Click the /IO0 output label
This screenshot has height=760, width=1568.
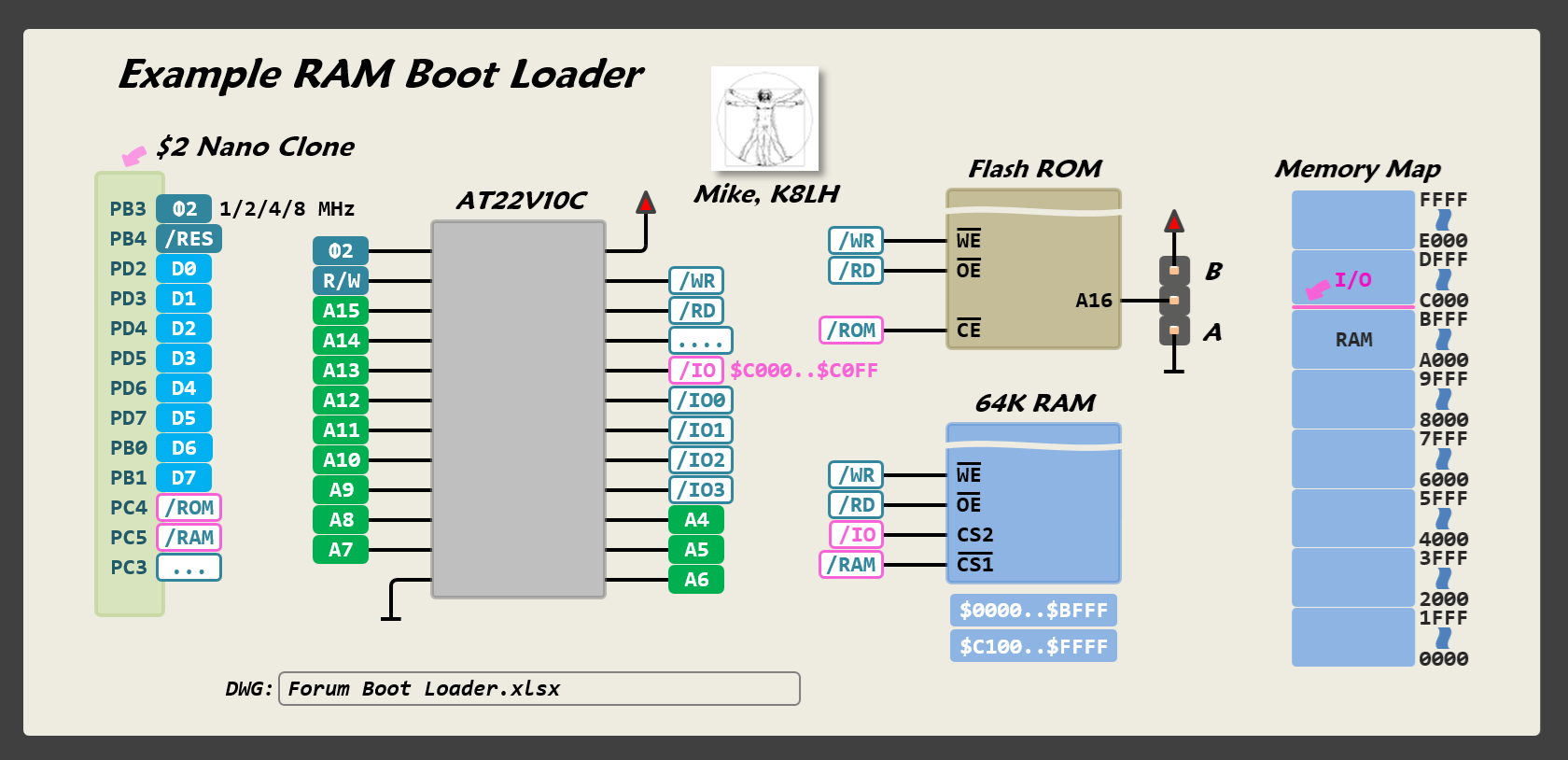pos(701,401)
